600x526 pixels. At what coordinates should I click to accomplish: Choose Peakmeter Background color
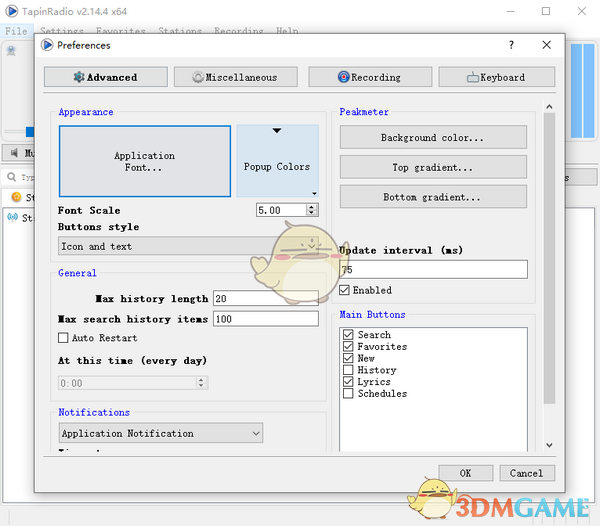(433, 137)
